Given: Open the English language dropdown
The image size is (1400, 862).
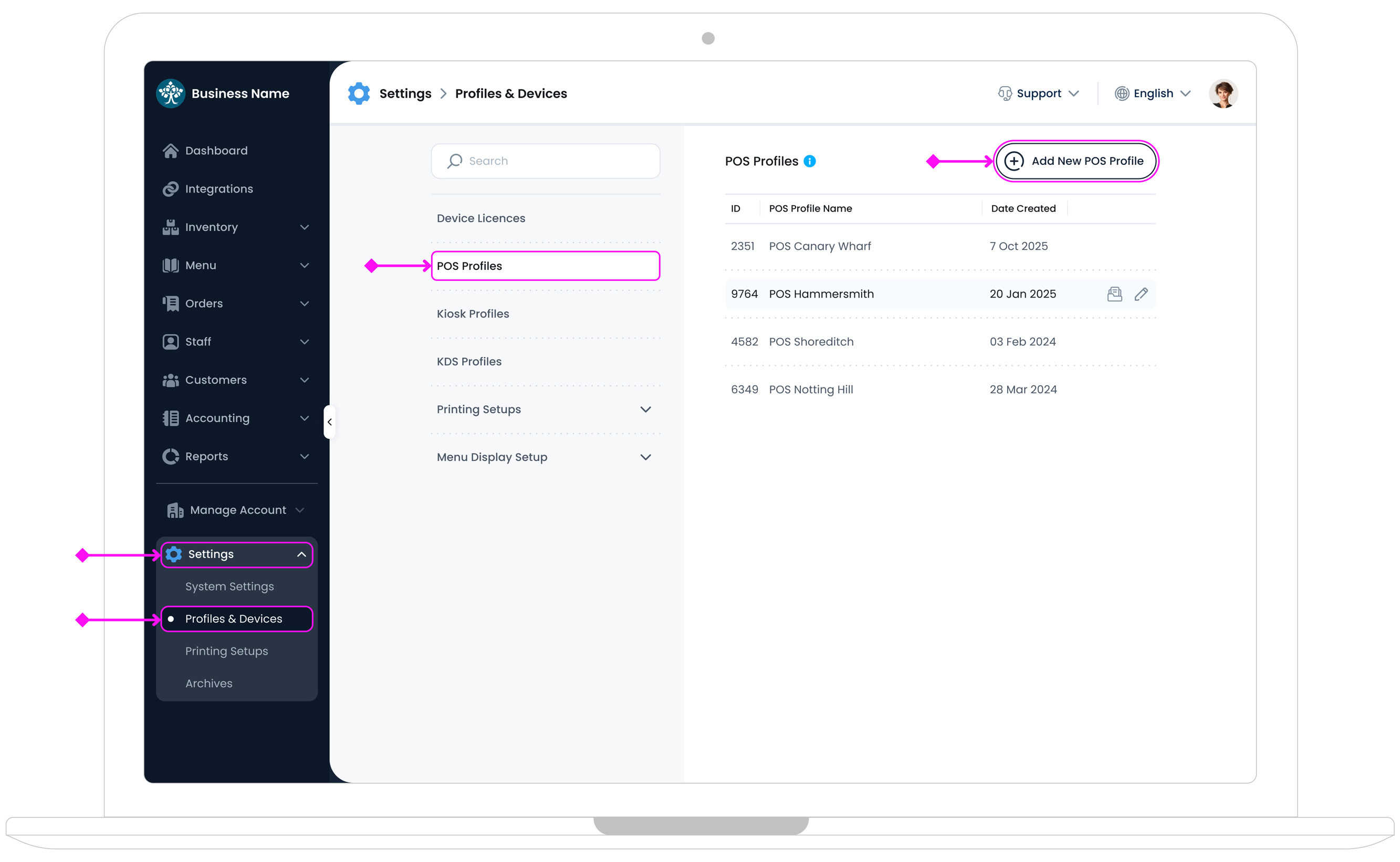Looking at the screenshot, I should coord(1152,93).
